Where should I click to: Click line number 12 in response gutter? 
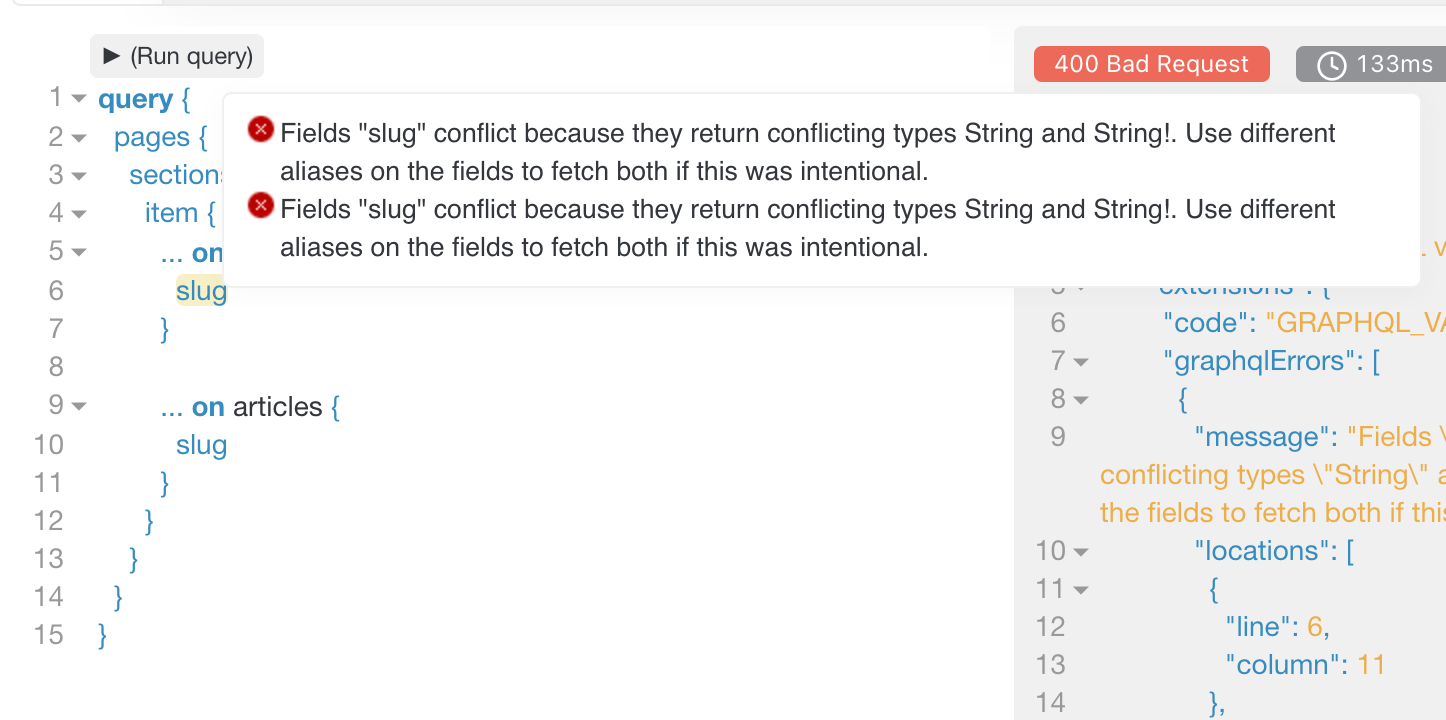click(x=1050, y=626)
